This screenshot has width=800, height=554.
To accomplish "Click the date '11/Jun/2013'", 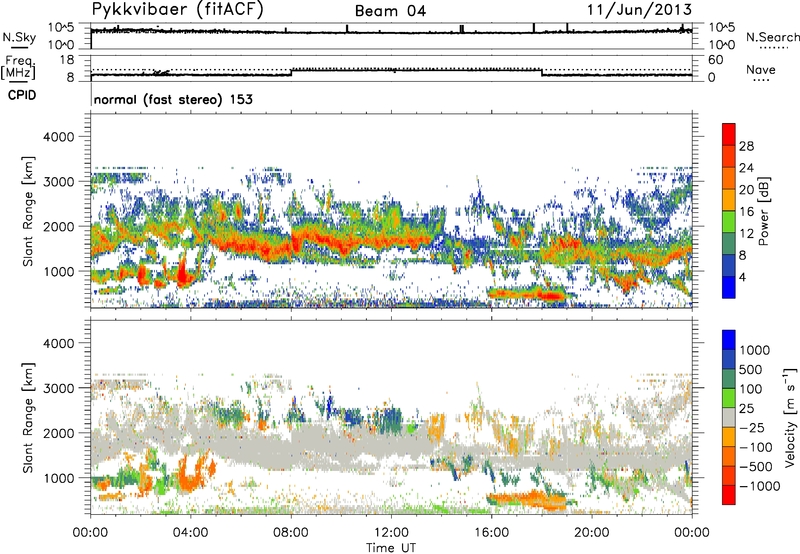I will 639,9.
